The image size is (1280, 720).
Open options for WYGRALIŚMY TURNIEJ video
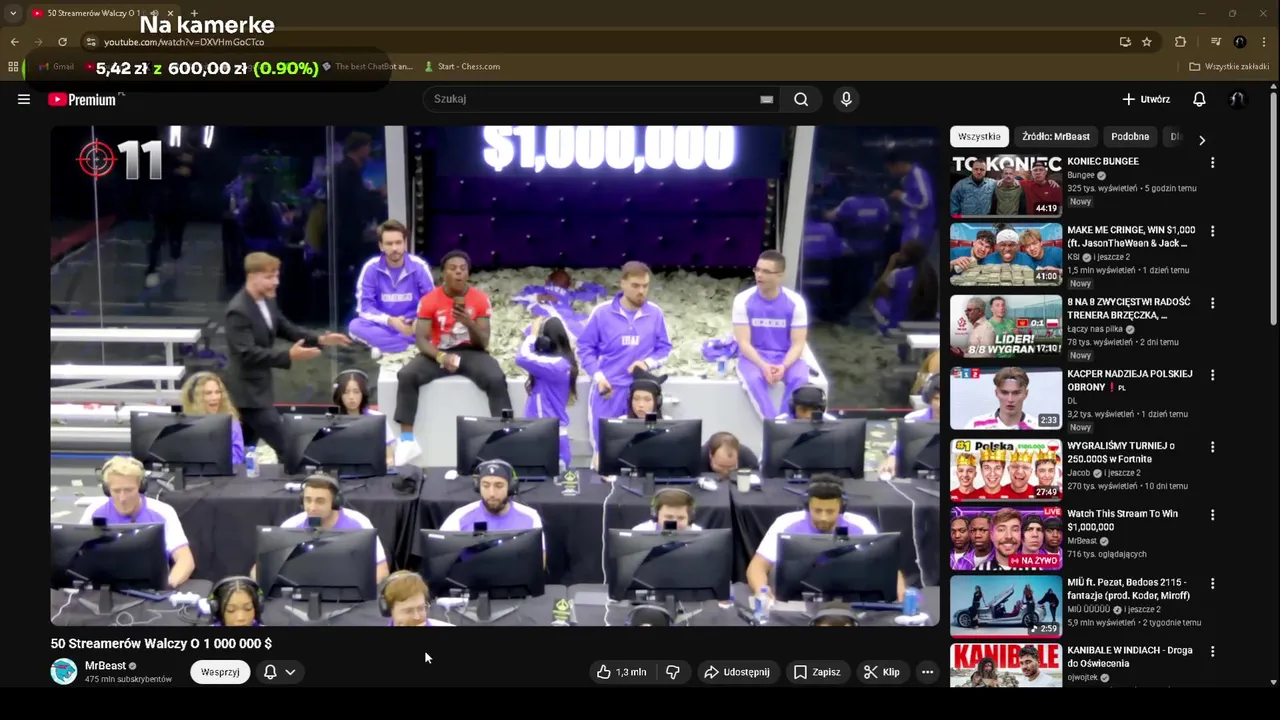pyautogui.click(x=1212, y=447)
